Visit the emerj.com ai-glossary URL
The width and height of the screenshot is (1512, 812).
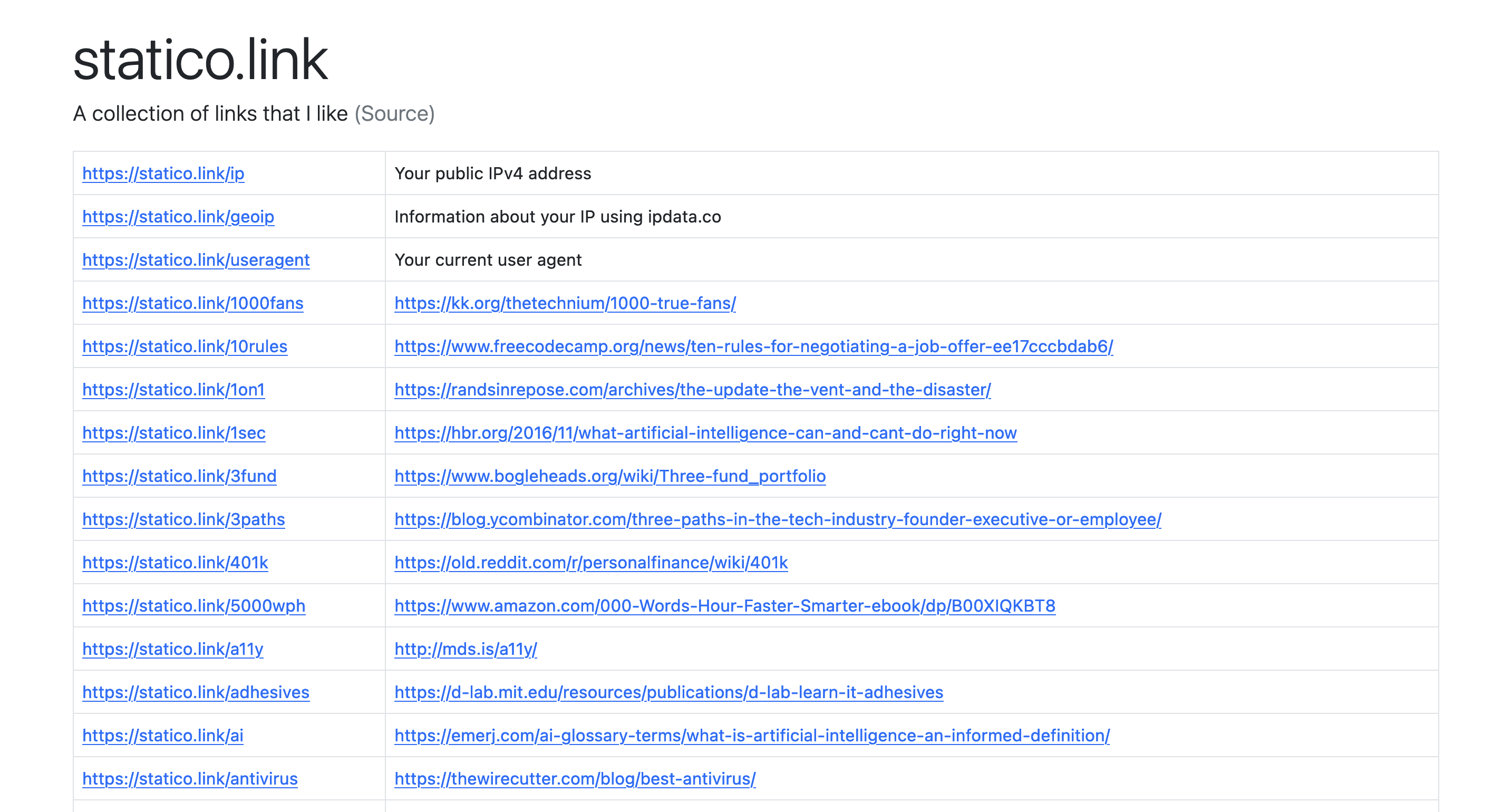click(752, 735)
